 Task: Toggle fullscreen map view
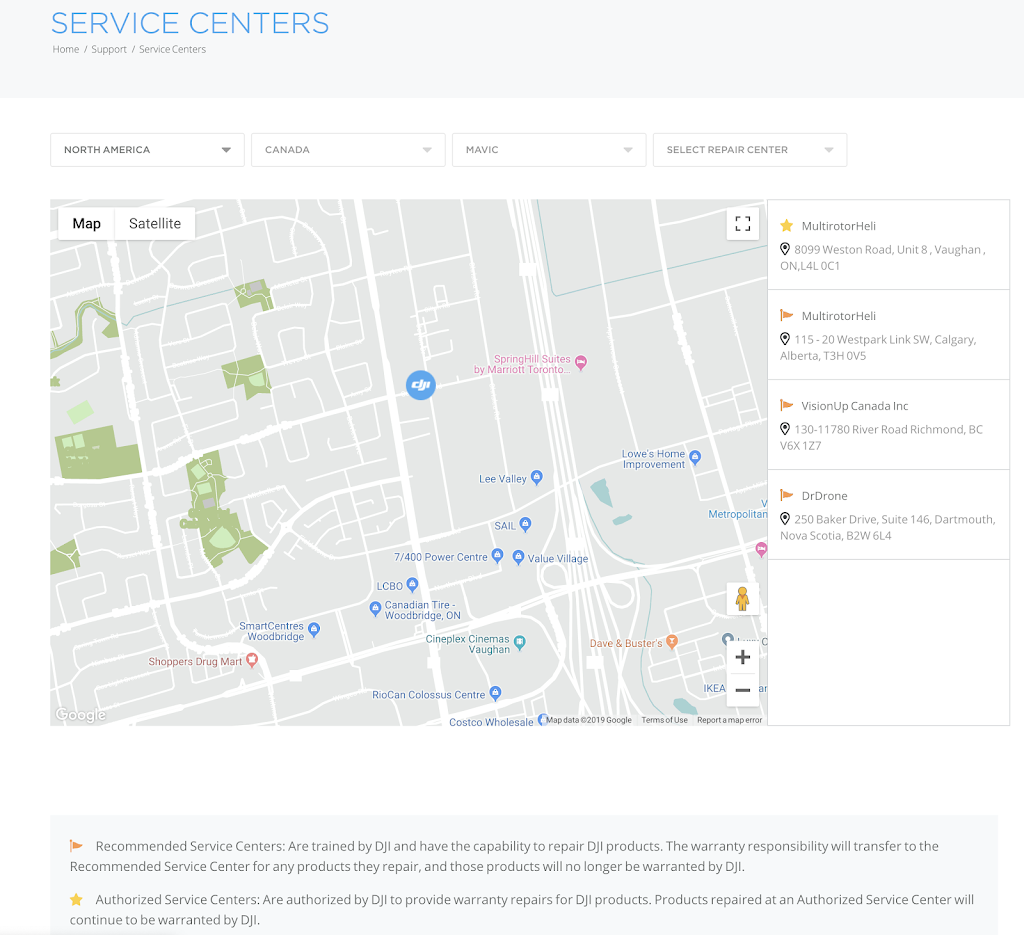[743, 224]
